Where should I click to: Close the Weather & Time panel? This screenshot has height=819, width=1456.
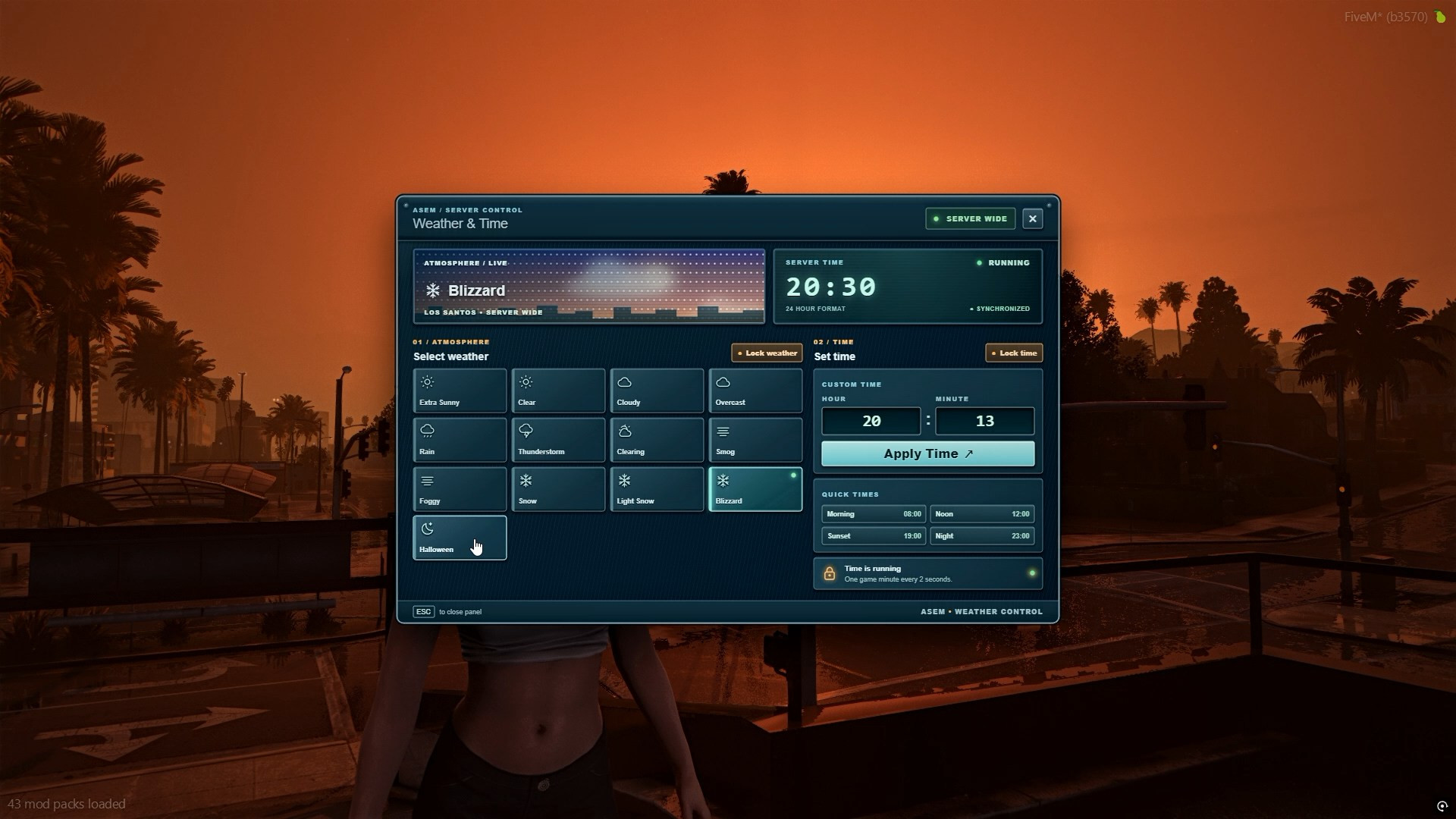click(x=1033, y=218)
